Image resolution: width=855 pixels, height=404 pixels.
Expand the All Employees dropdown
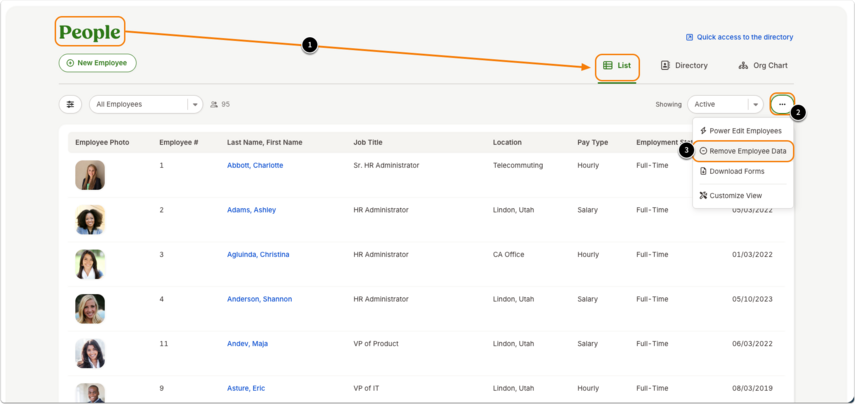click(146, 104)
